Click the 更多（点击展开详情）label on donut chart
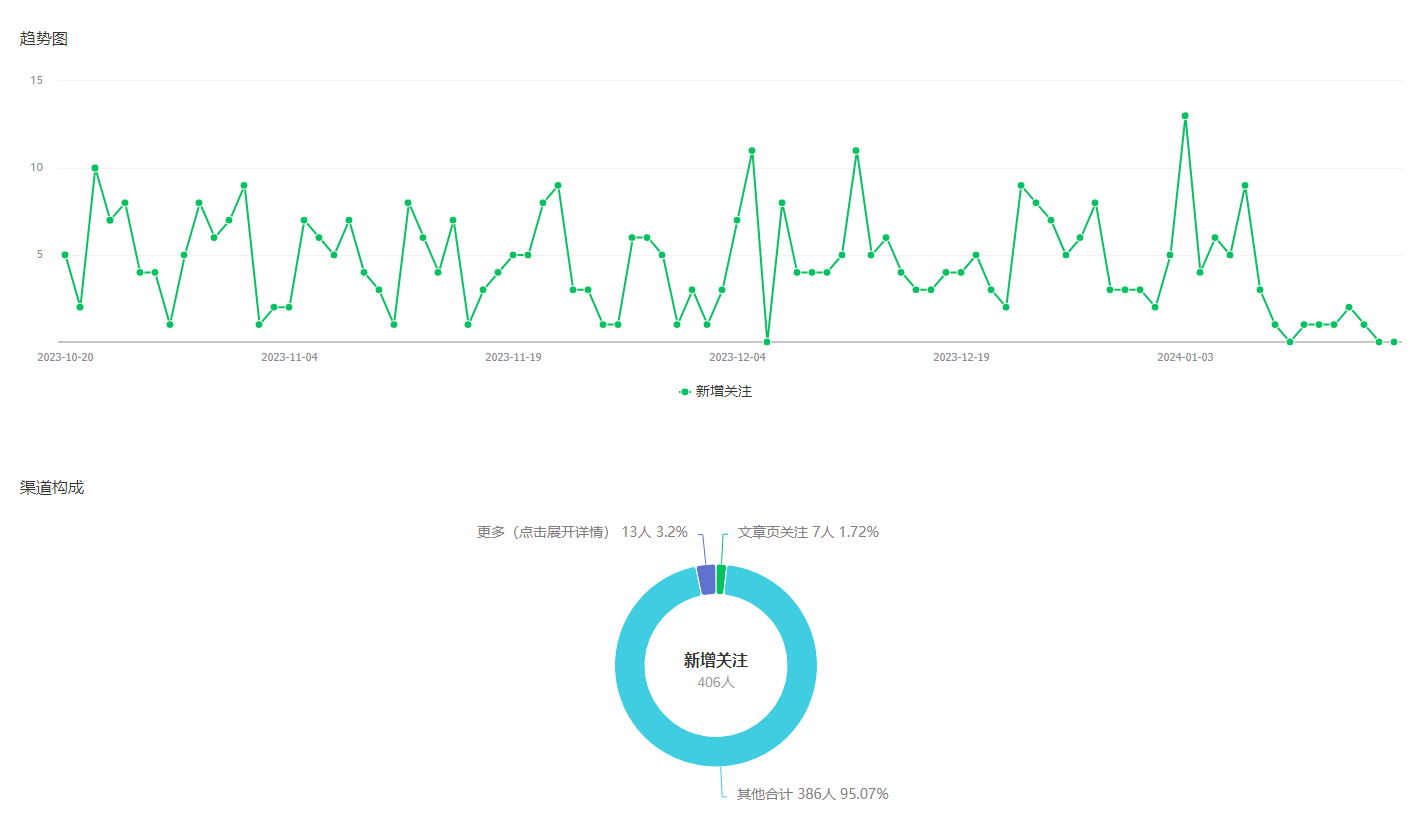The height and width of the screenshot is (815, 1415). click(x=582, y=532)
